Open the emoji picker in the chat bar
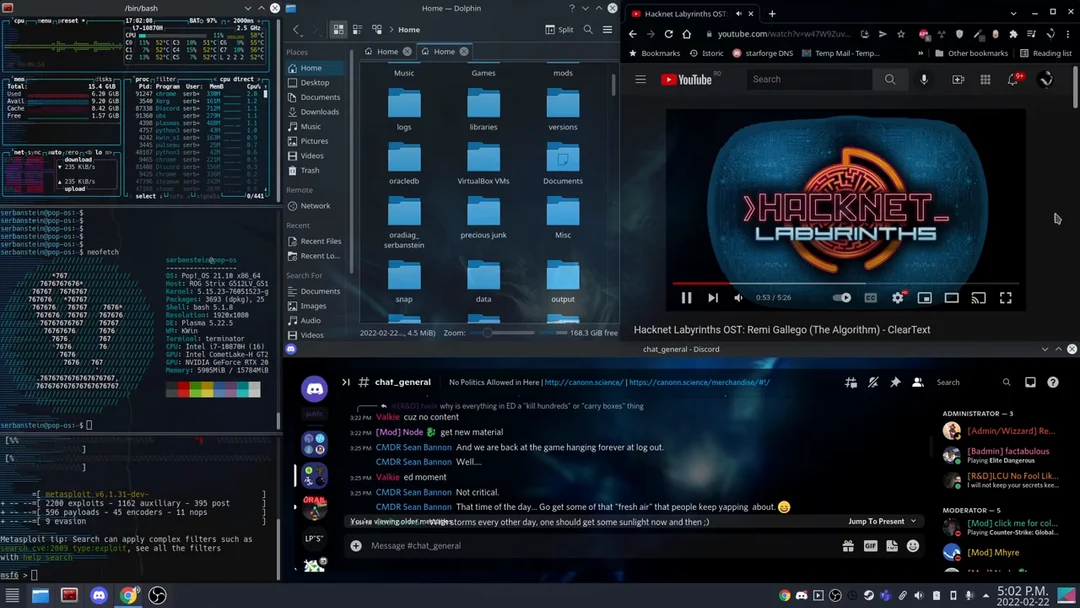The width and height of the screenshot is (1080, 608). tap(911, 546)
